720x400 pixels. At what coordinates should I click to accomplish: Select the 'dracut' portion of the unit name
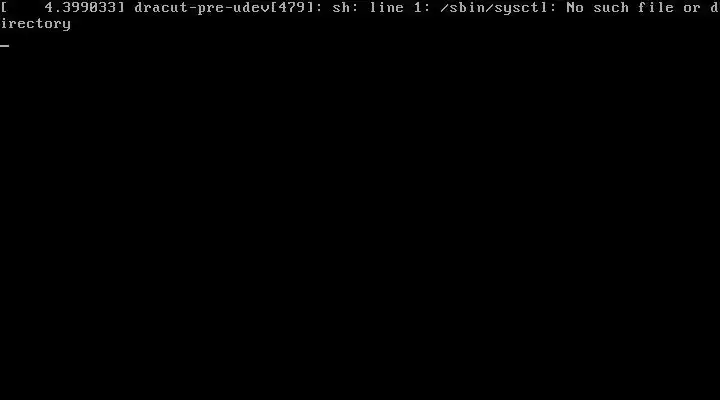click(x=161, y=7)
